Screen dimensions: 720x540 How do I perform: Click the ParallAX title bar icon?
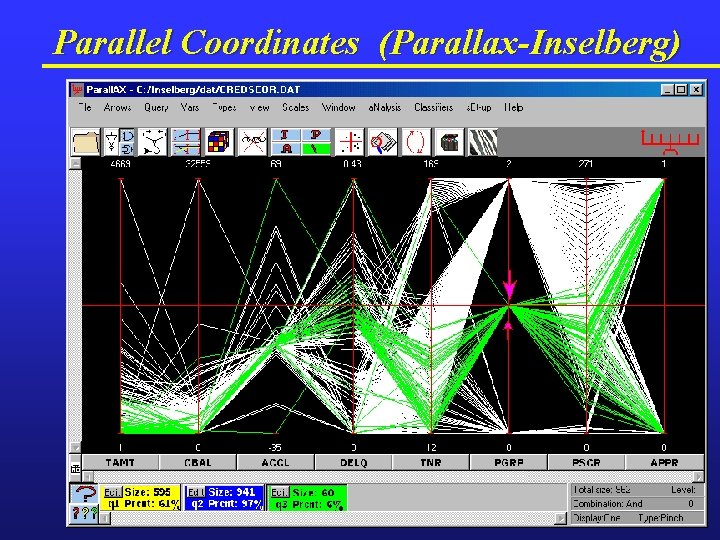click(x=77, y=89)
